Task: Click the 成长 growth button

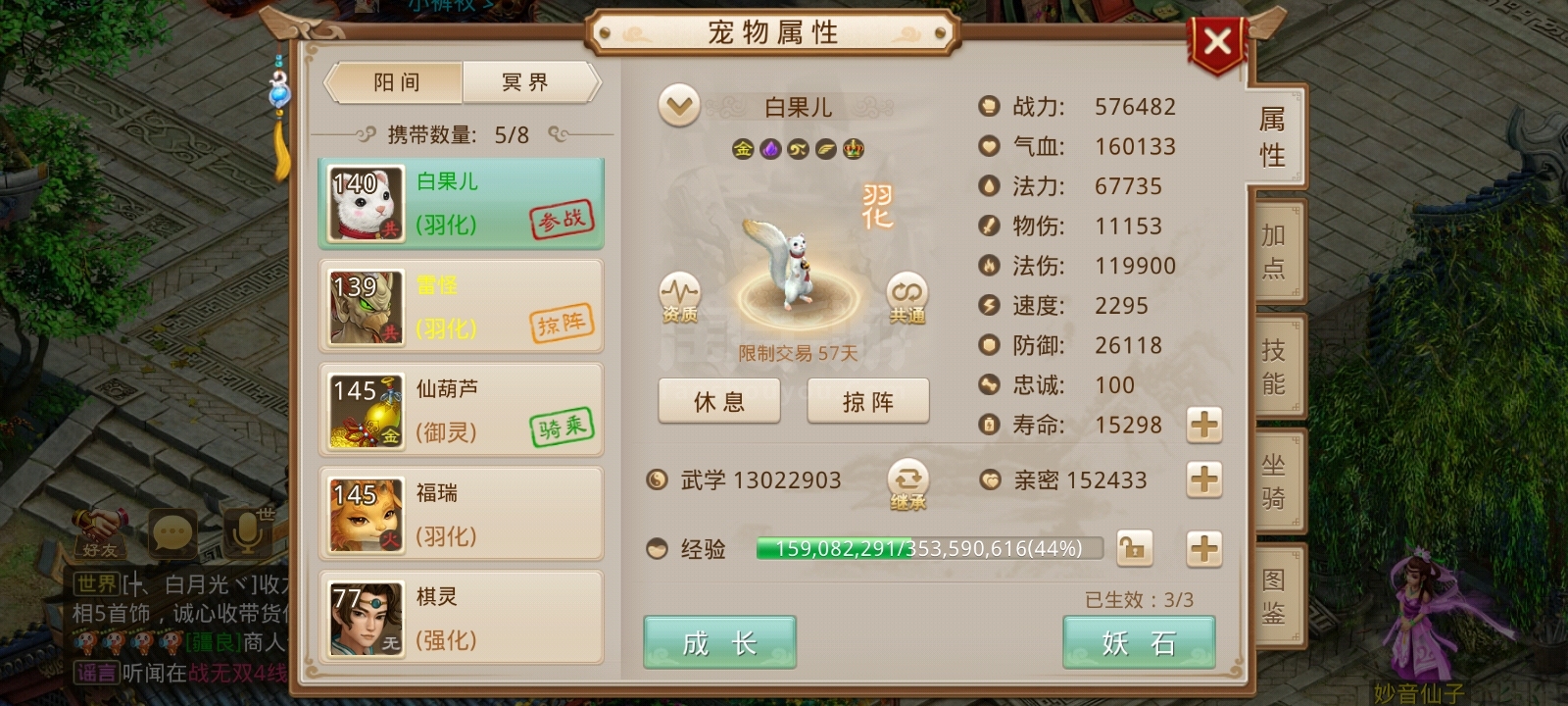Action: 719,642
